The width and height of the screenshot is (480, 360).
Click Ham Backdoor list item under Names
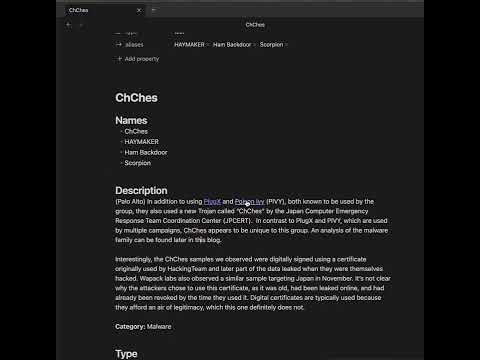click(146, 152)
